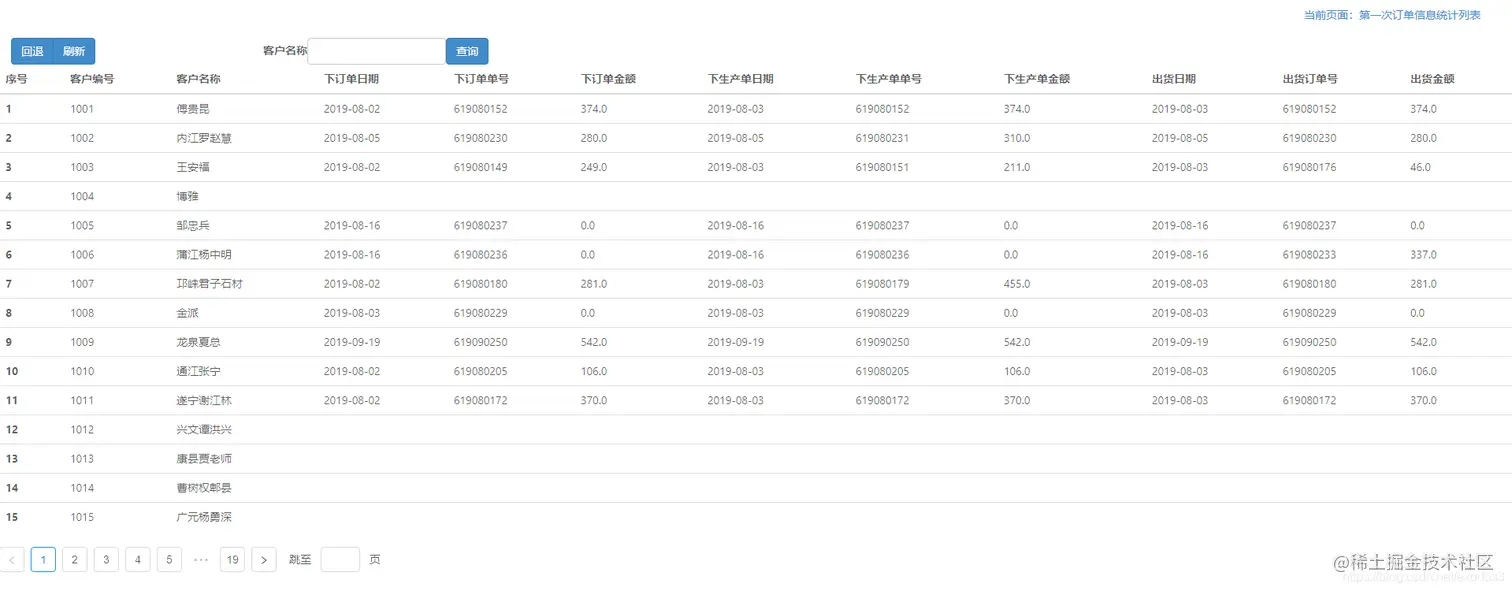This screenshot has height=591, width=1512.
Task: Click the pagination ellipsis jump-forward
Action: [x=201, y=560]
